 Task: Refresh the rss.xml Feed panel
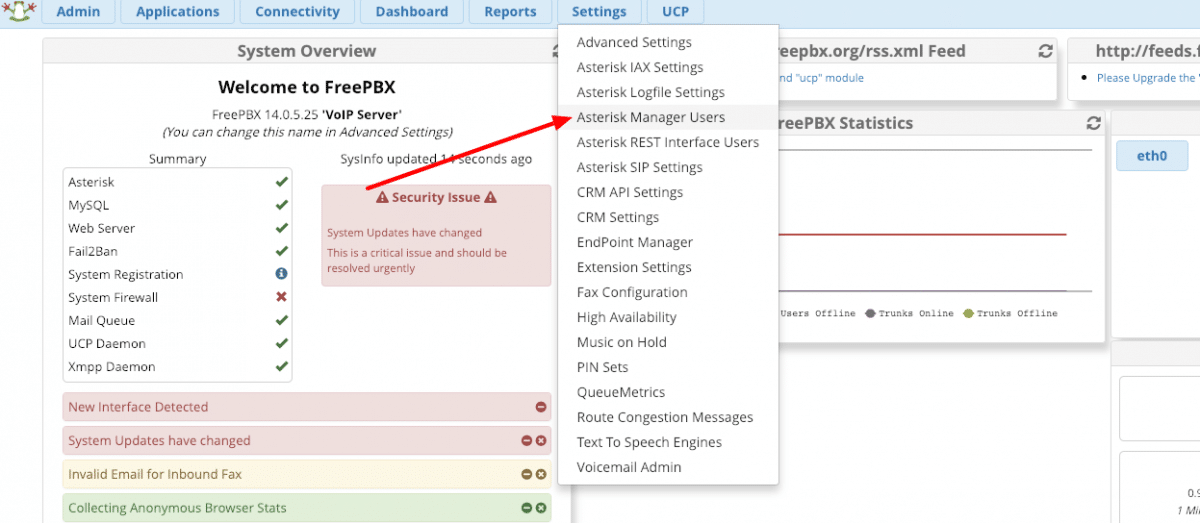[x=1046, y=51]
